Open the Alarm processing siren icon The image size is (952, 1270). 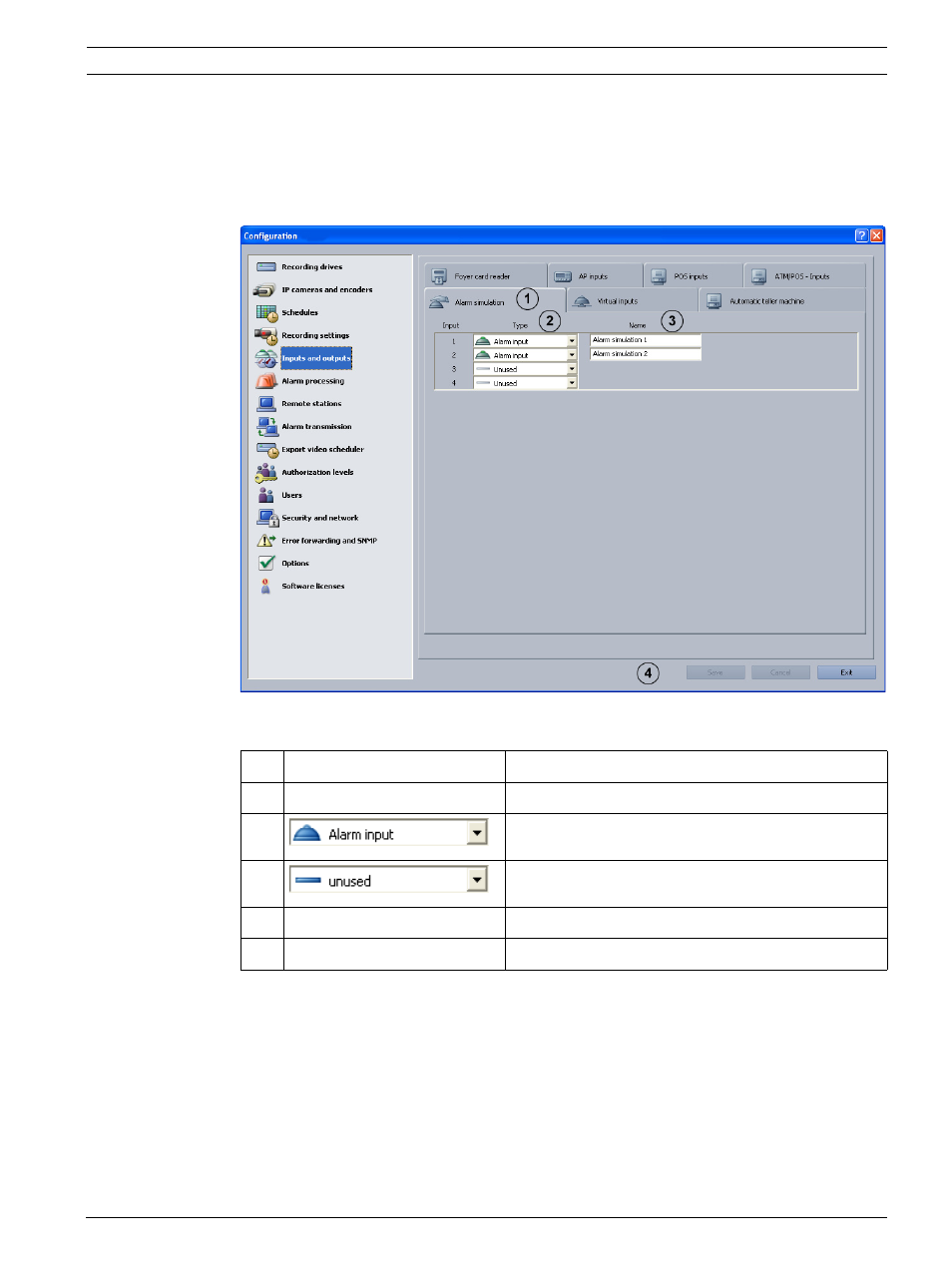coord(266,381)
